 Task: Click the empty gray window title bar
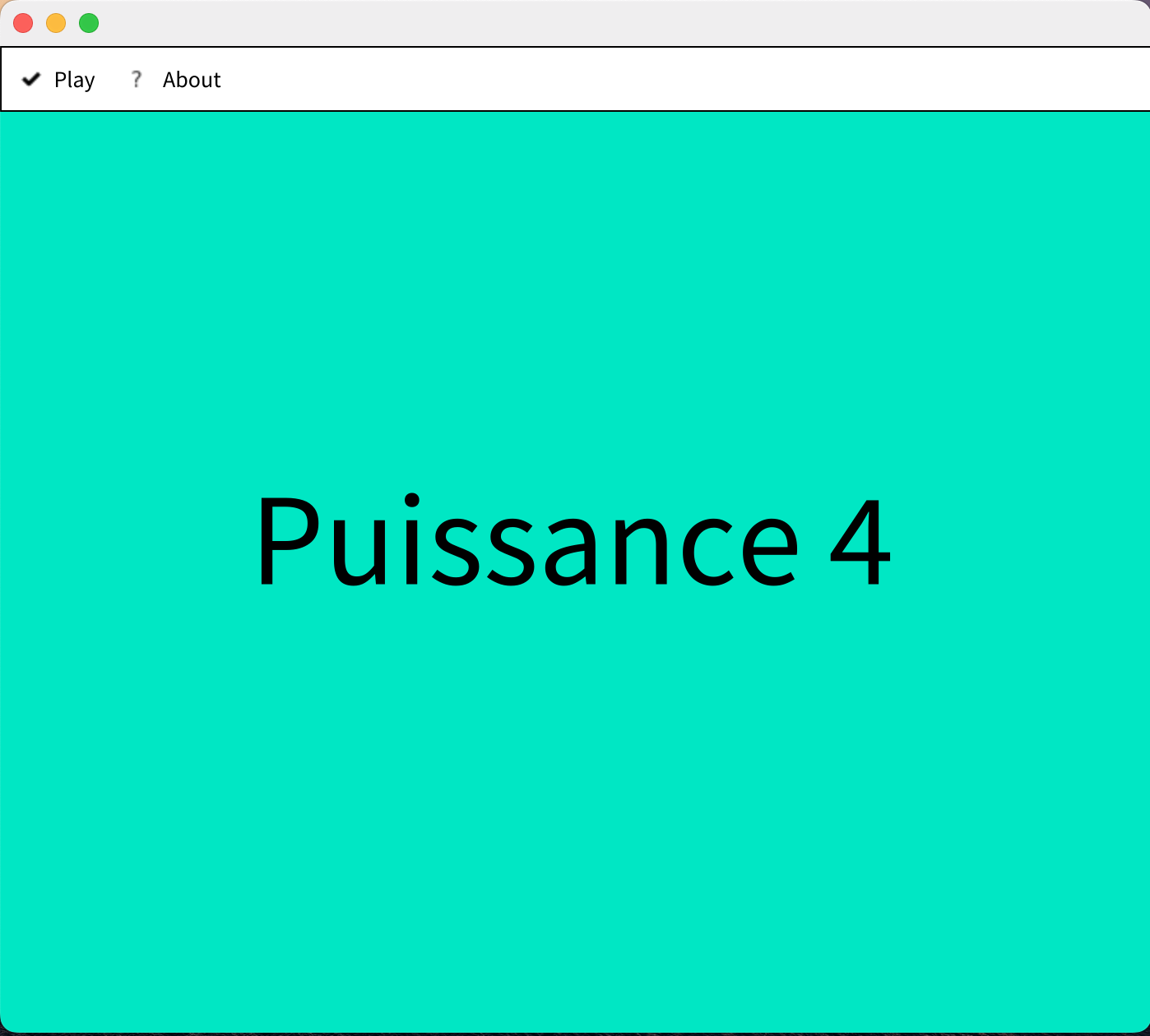(576, 23)
